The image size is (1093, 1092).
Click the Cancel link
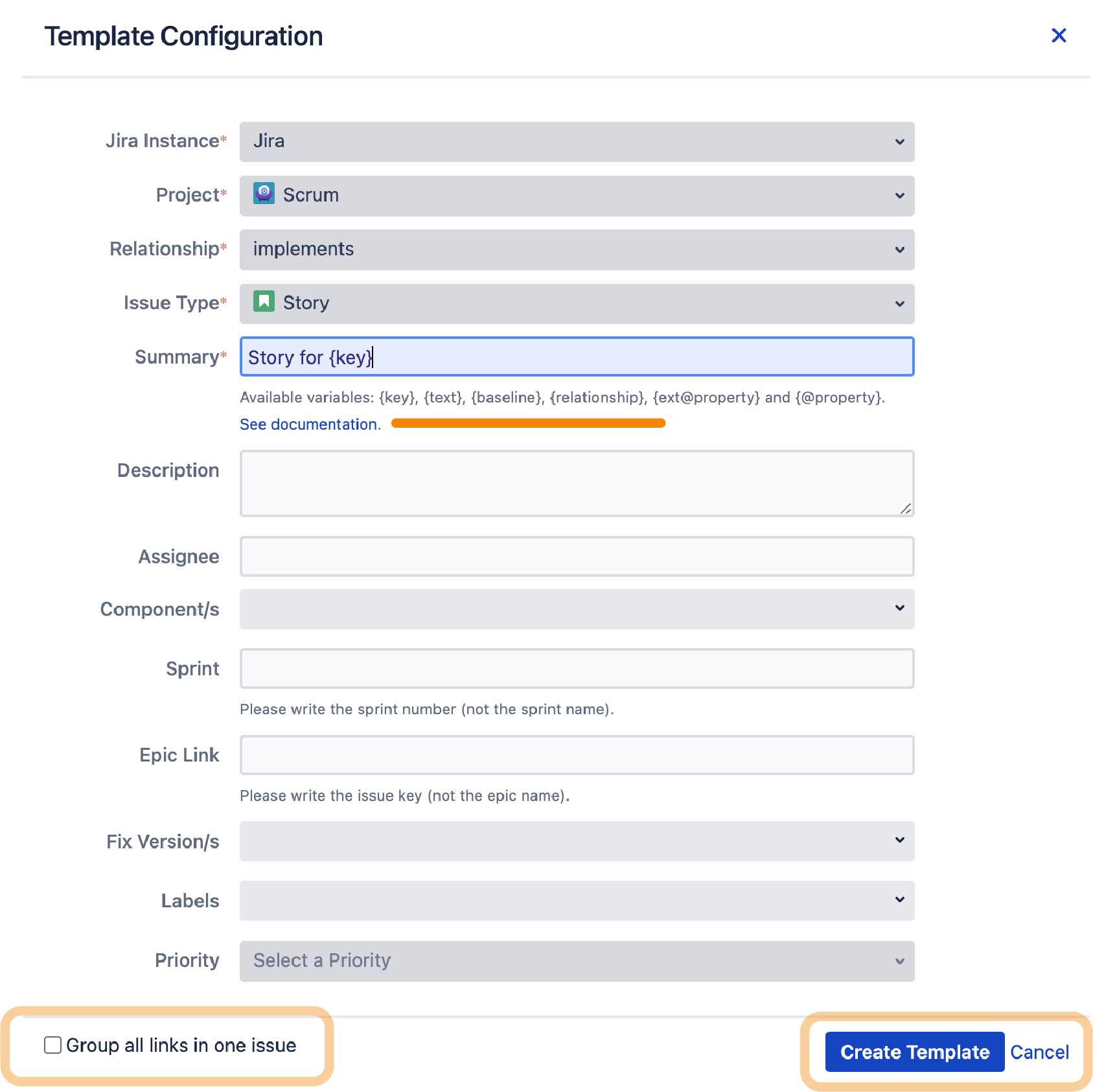(1039, 1051)
